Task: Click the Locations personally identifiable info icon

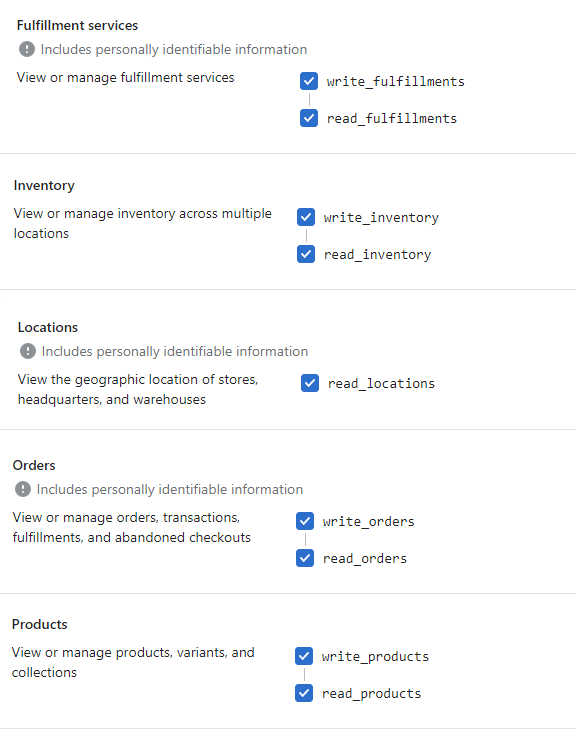Action: pyautogui.click(x=28, y=351)
